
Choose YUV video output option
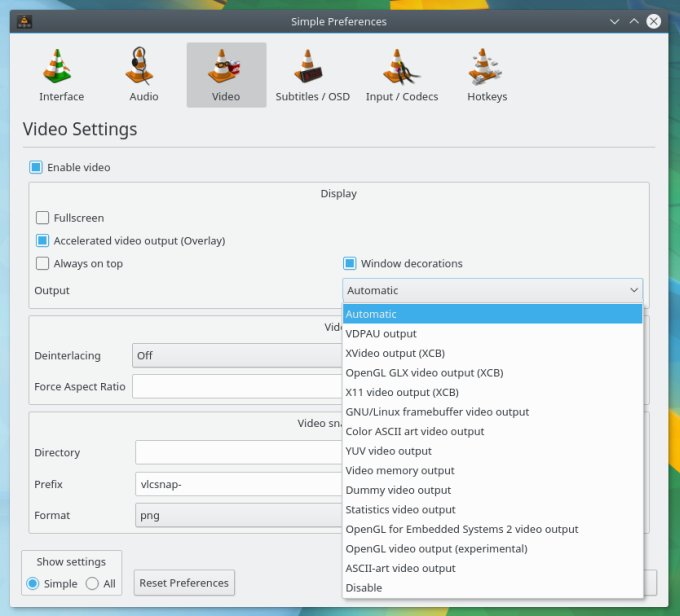[x=492, y=451]
